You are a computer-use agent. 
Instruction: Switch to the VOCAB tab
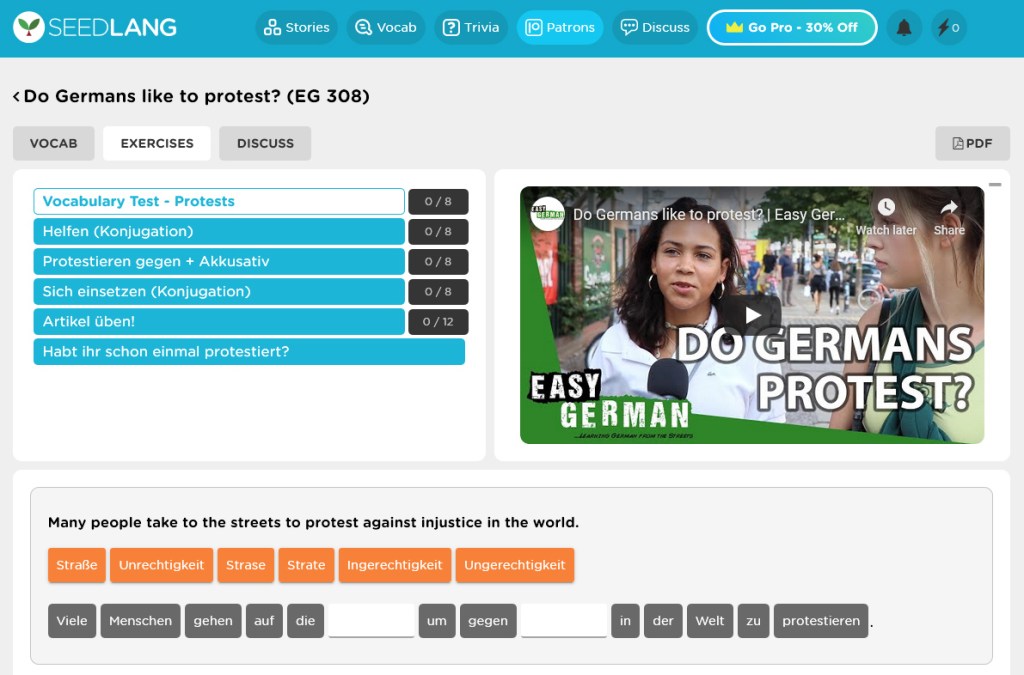(x=53, y=143)
